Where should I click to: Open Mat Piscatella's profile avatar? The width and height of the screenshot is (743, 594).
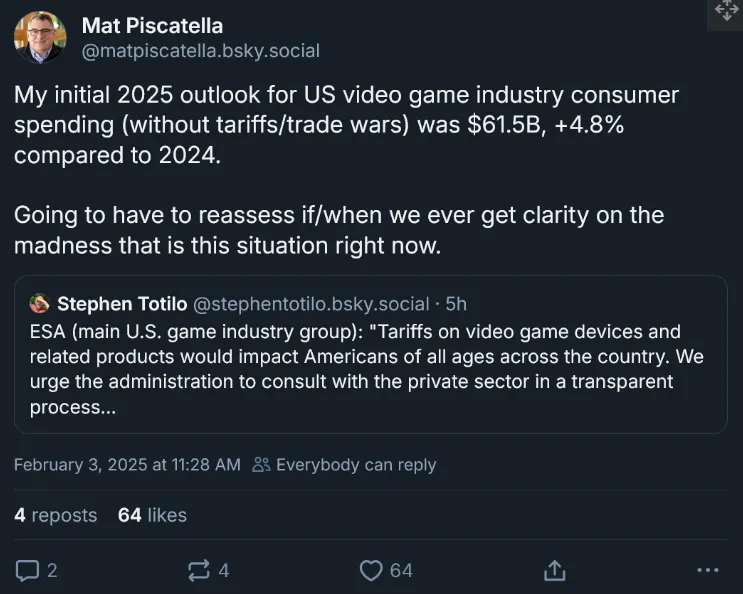pyautogui.click(x=39, y=38)
